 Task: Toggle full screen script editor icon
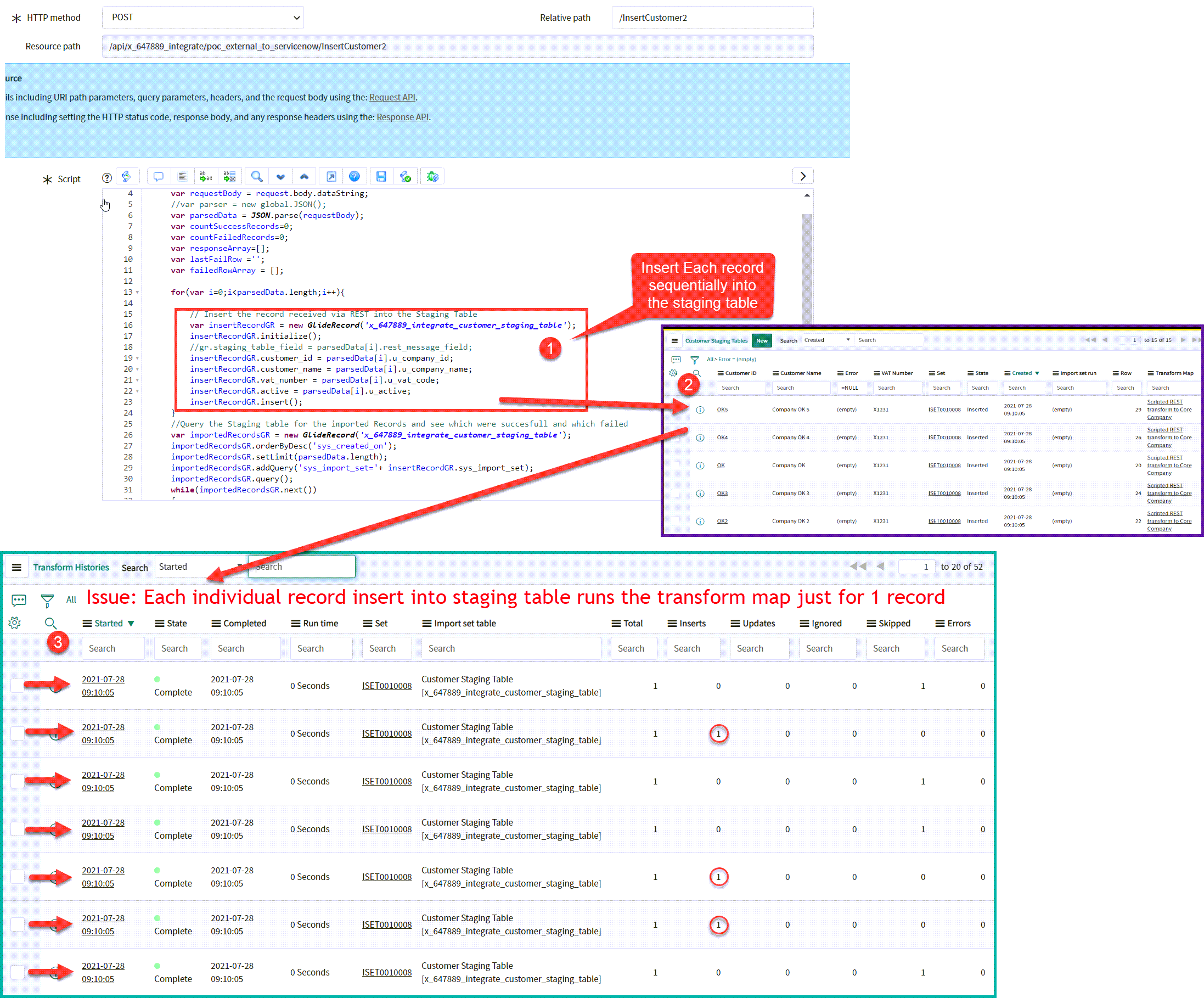[x=331, y=177]
